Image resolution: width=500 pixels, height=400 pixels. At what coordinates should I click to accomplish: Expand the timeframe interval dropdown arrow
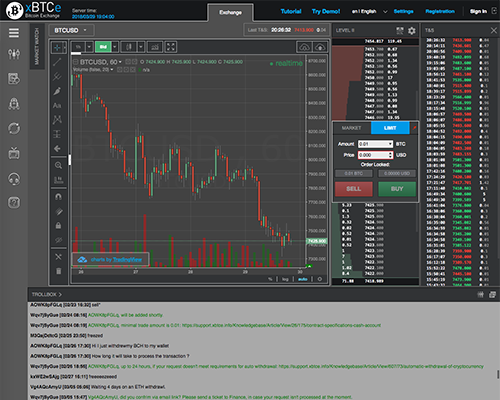[x=89, y=47]
